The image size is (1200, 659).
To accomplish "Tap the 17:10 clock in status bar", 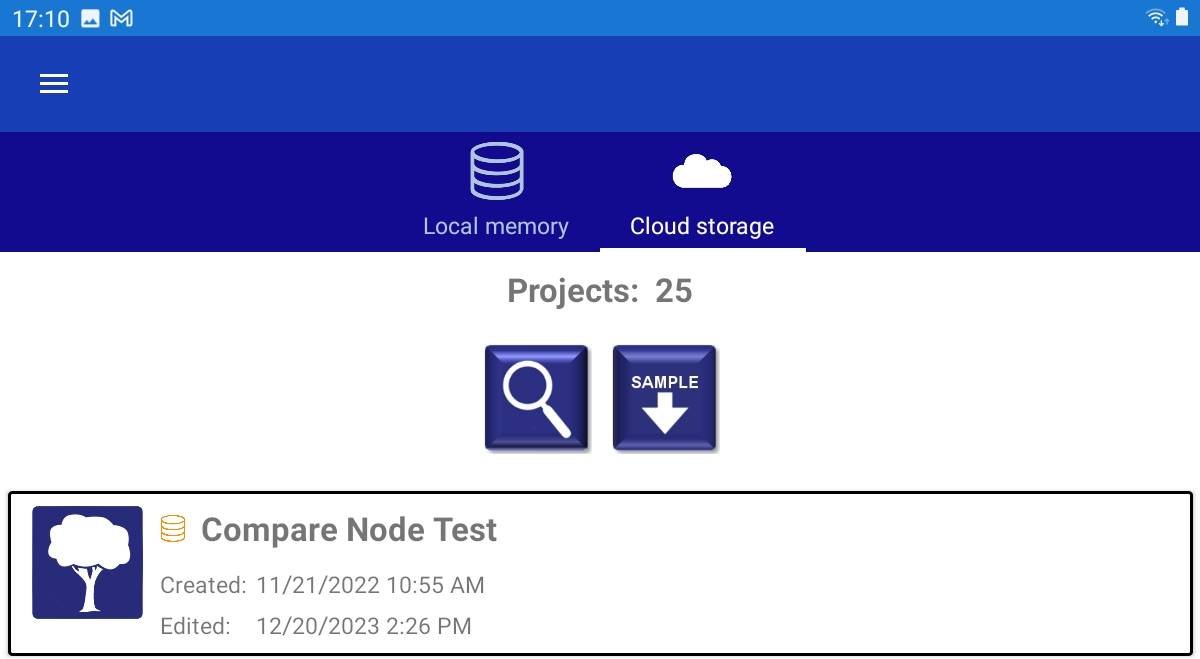I will (x=40, y=18).
